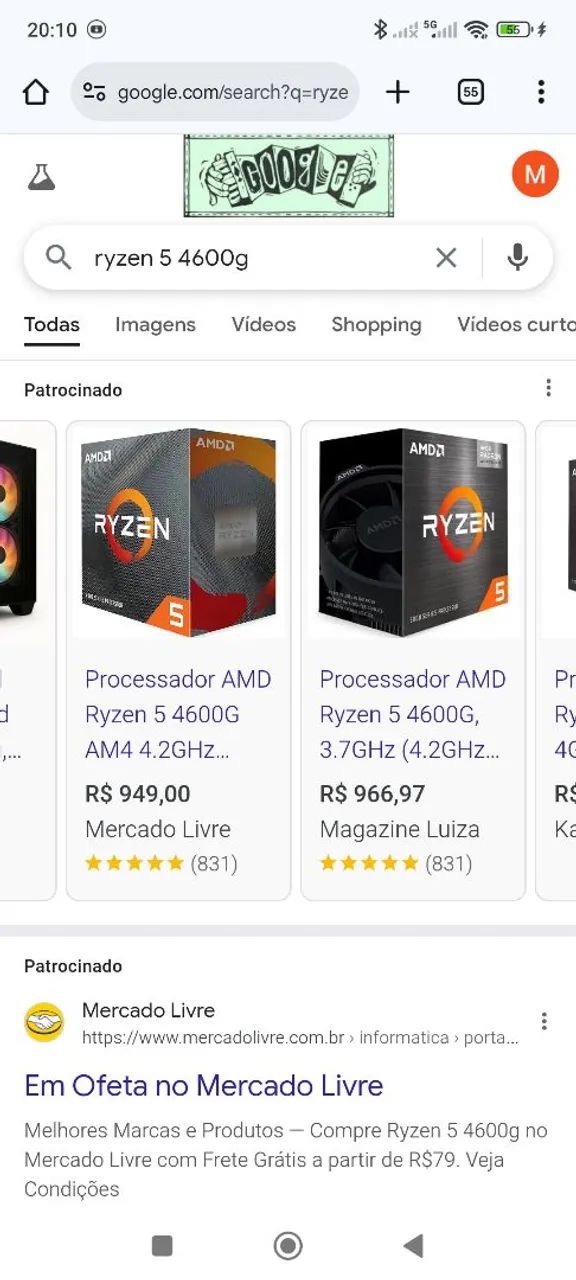The height and width of the screenshot is (1280, 576).
Task: Tap the Google account avatar M
Action: (x=536, y=173)
